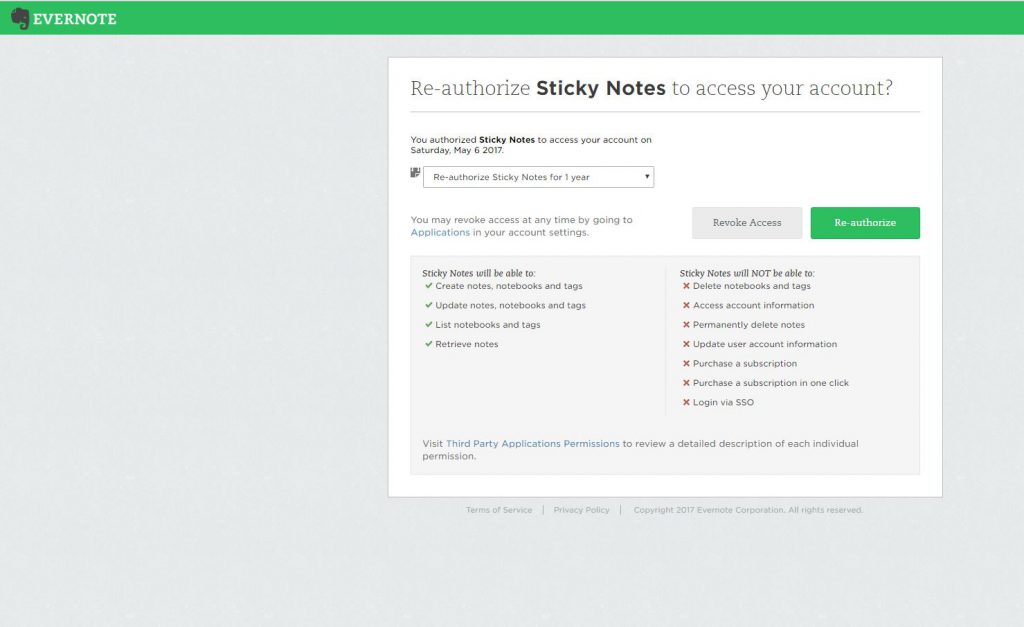Click the checkmark beside Create notes, notebooks and tags

click(430, 287)
